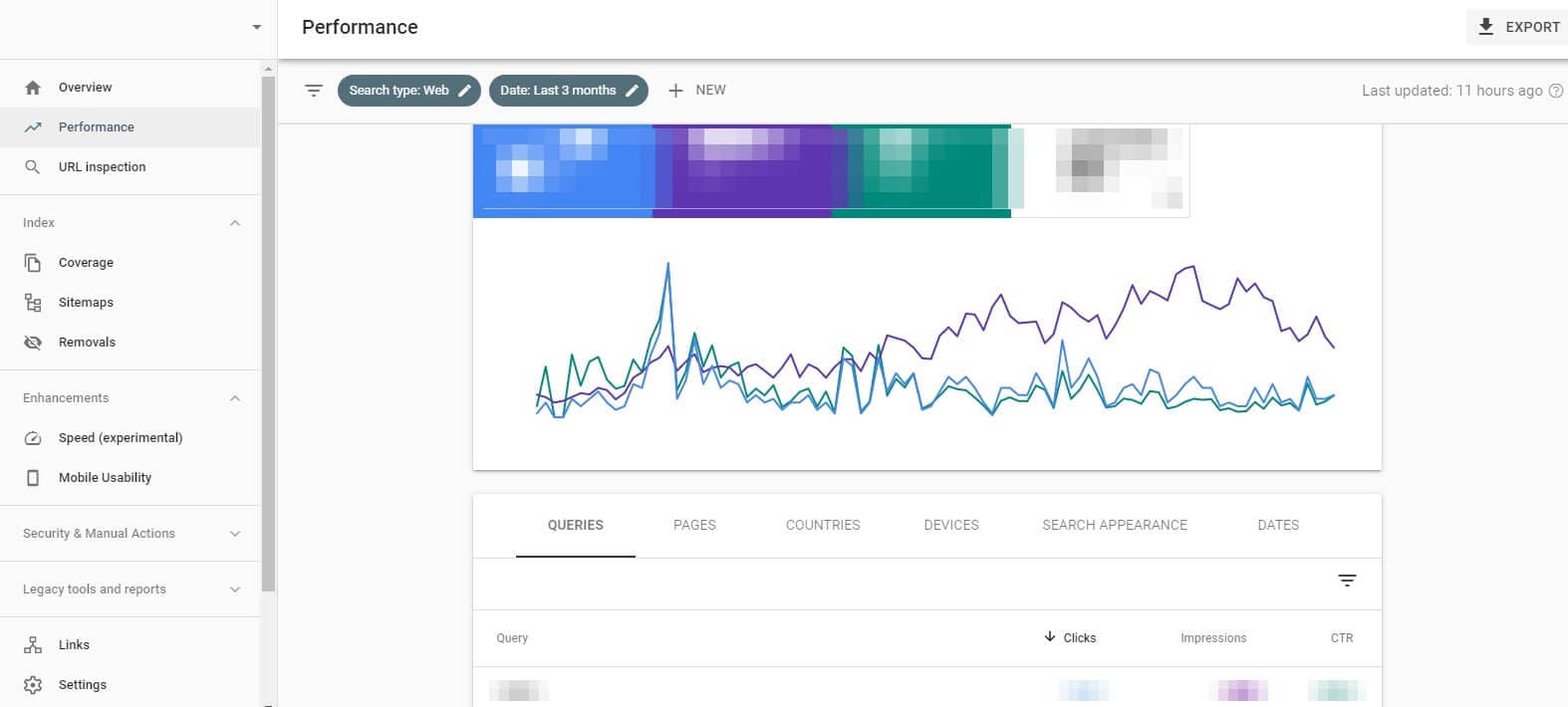Expand Legacy tools and reports section
Viewport: 1568px width, 707px height.
coord(235,589)
